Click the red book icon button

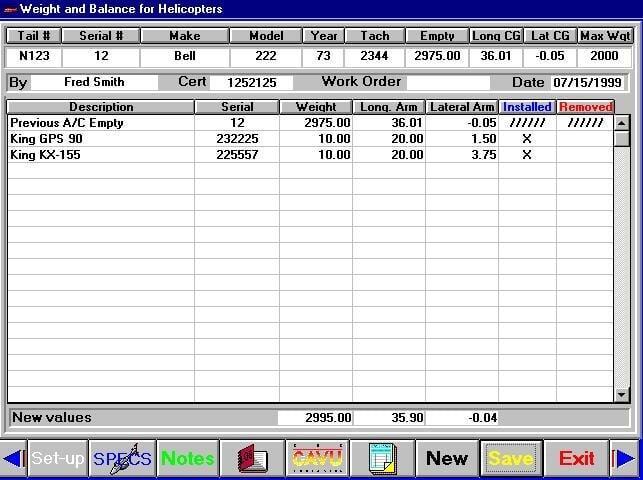[x=251, y=459]
